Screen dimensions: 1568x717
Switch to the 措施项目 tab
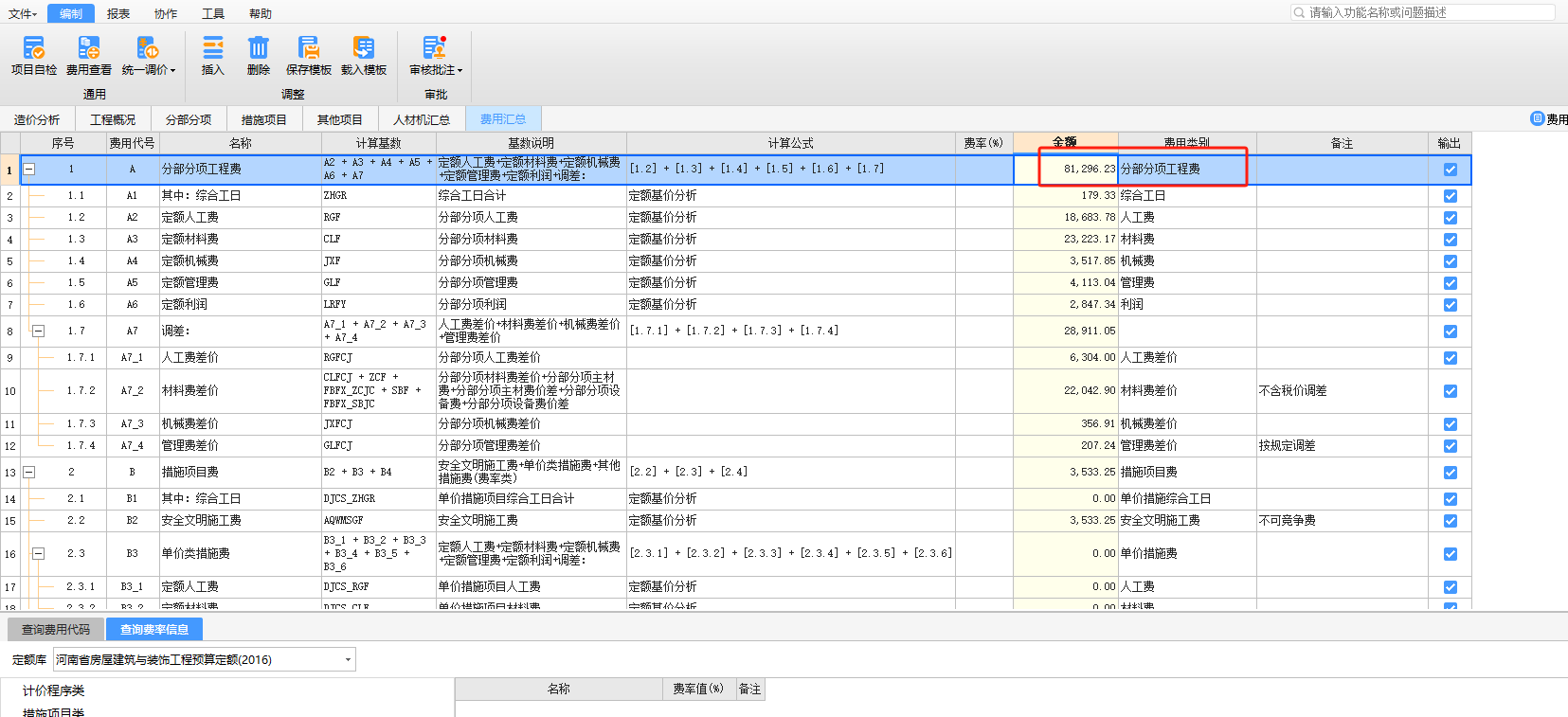(x=264, y=119)
